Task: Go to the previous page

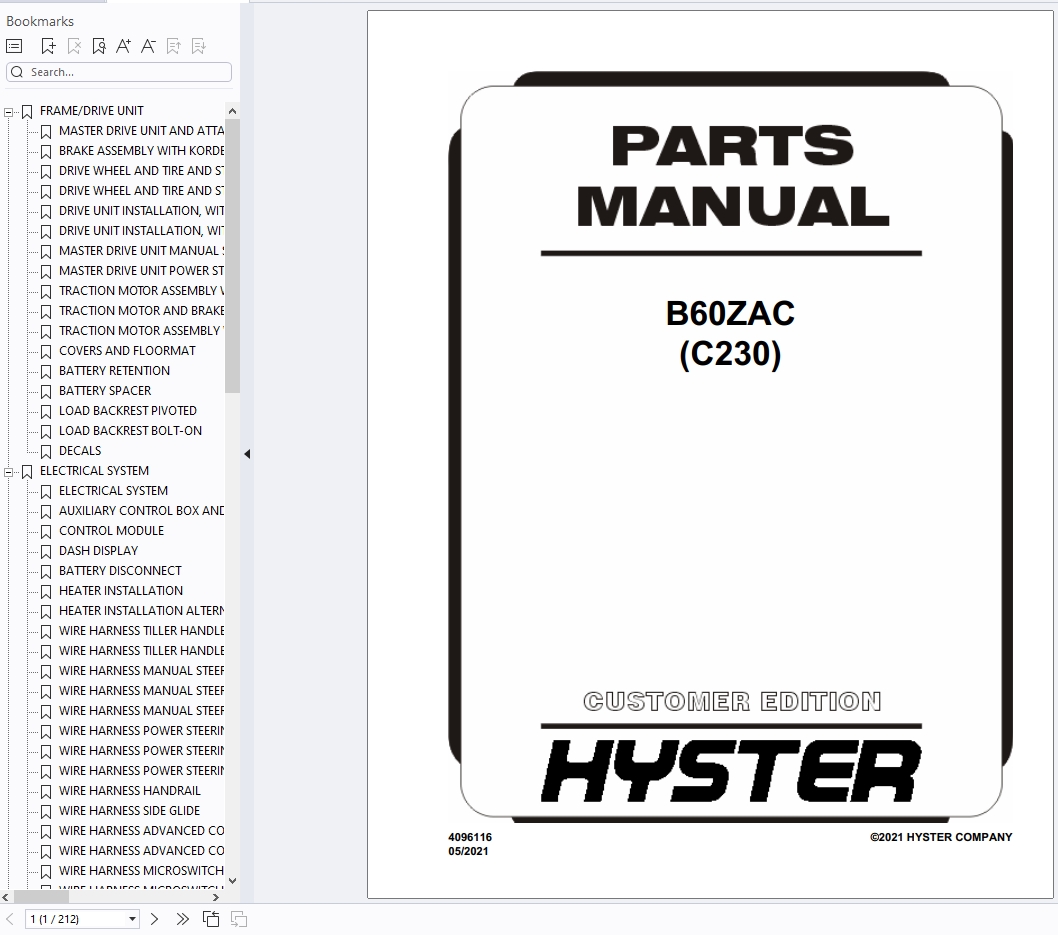Action: 10,919
